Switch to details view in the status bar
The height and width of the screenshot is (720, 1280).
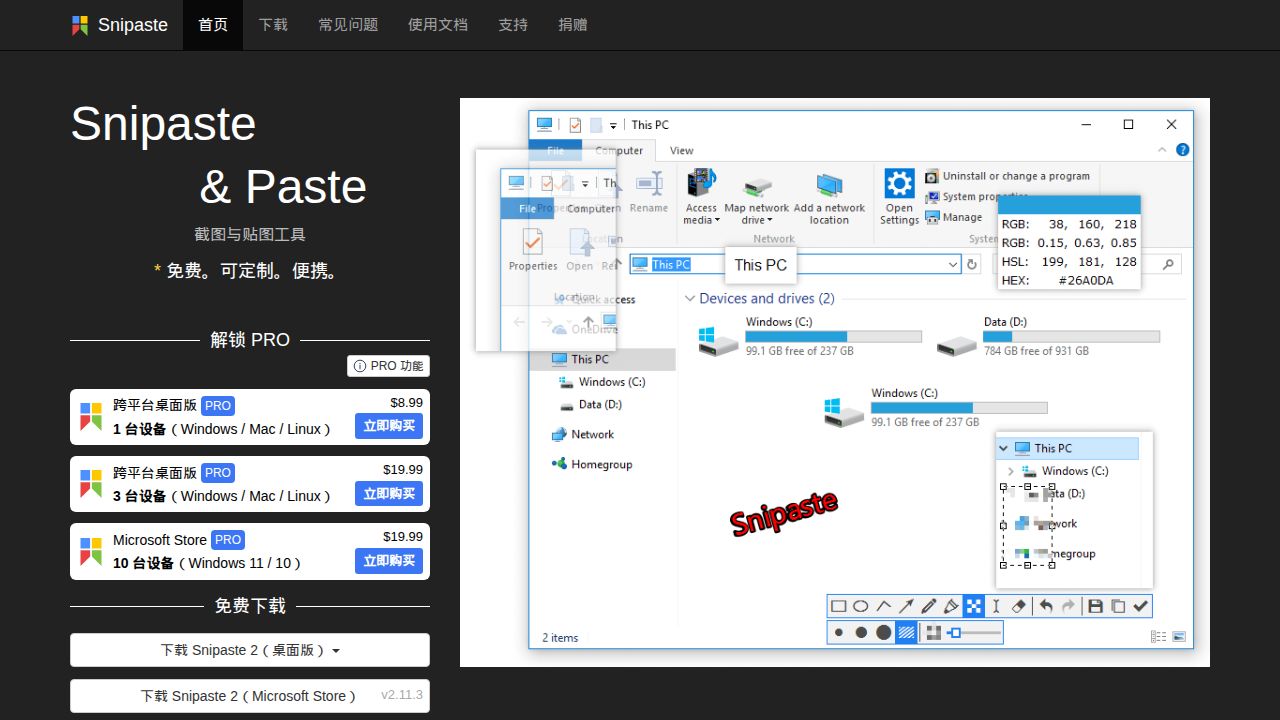pyautogui.click(x=1159, y=636)
